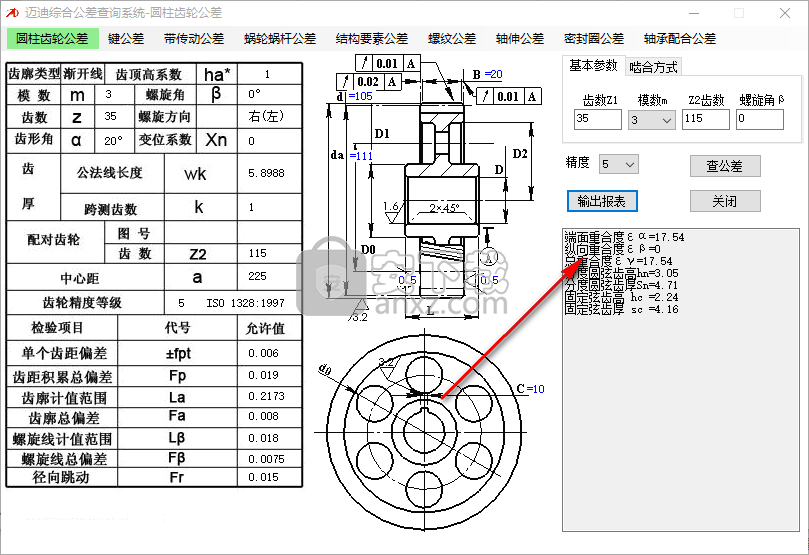Click the blue da =111 dimension value
This screenshot has width=809, height=555.
pyautogui.click(x=361, y=156)
